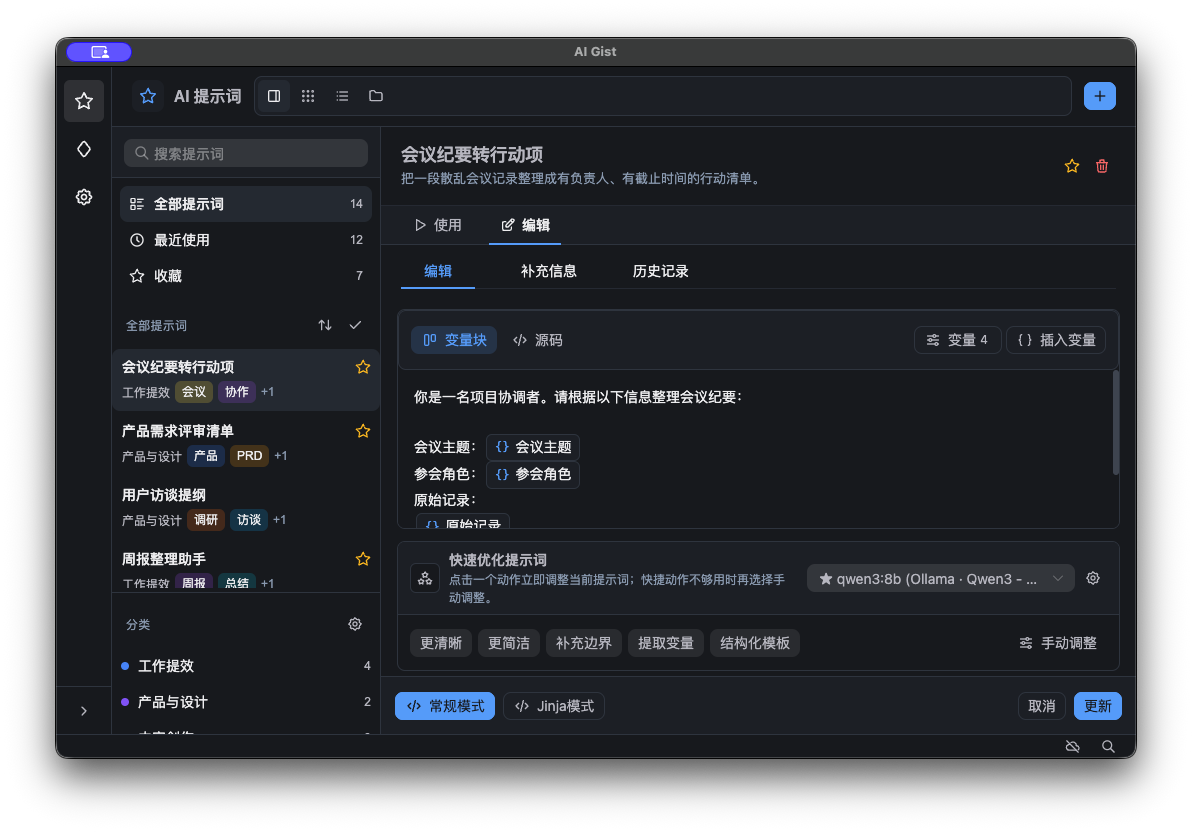Click the header star icon beside AI 提示词
The image size is (1192, 832).
pyautogui.click(x=147, y=96)
